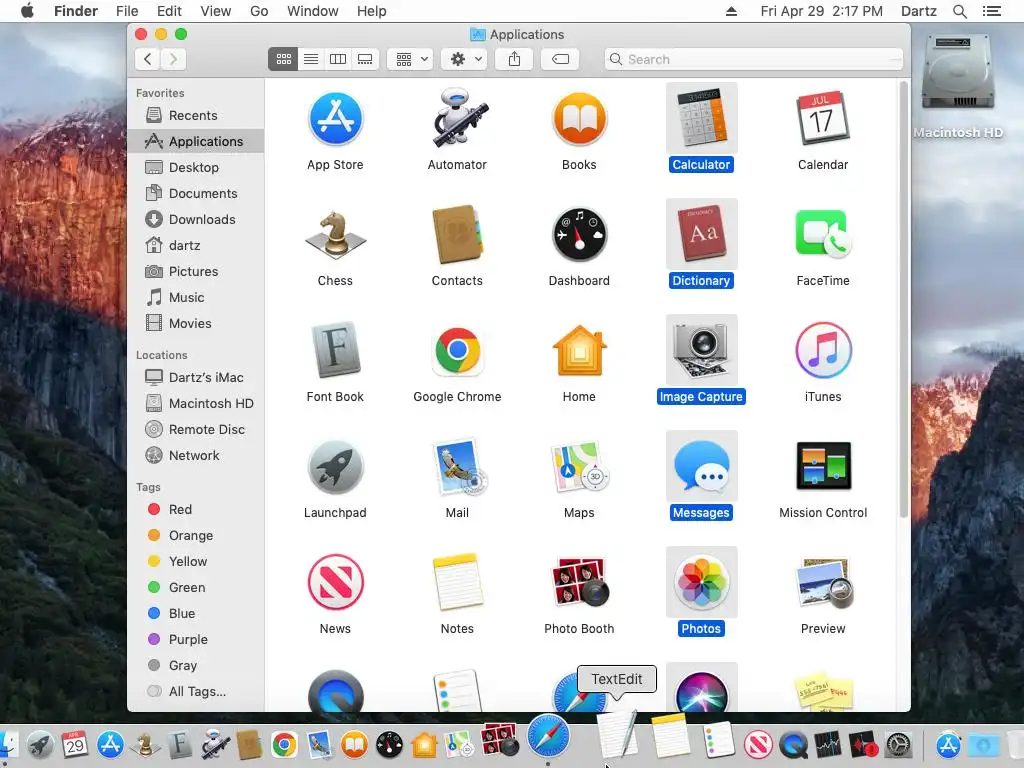Select the FaceTime app icon

click(x=823, y=234)
